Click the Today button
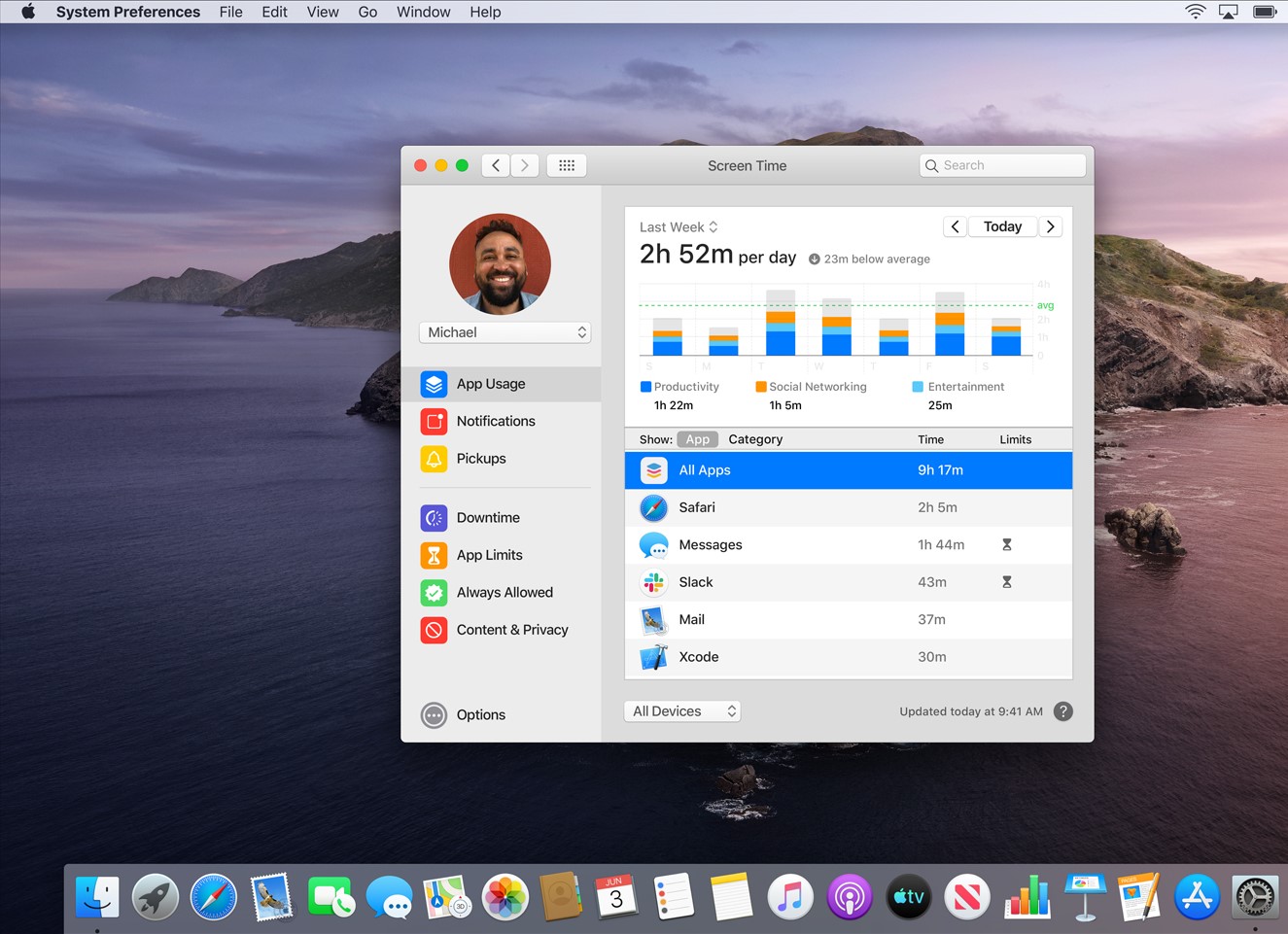Viewport: 1288px width, 934px height. (x=1002, y=226)
